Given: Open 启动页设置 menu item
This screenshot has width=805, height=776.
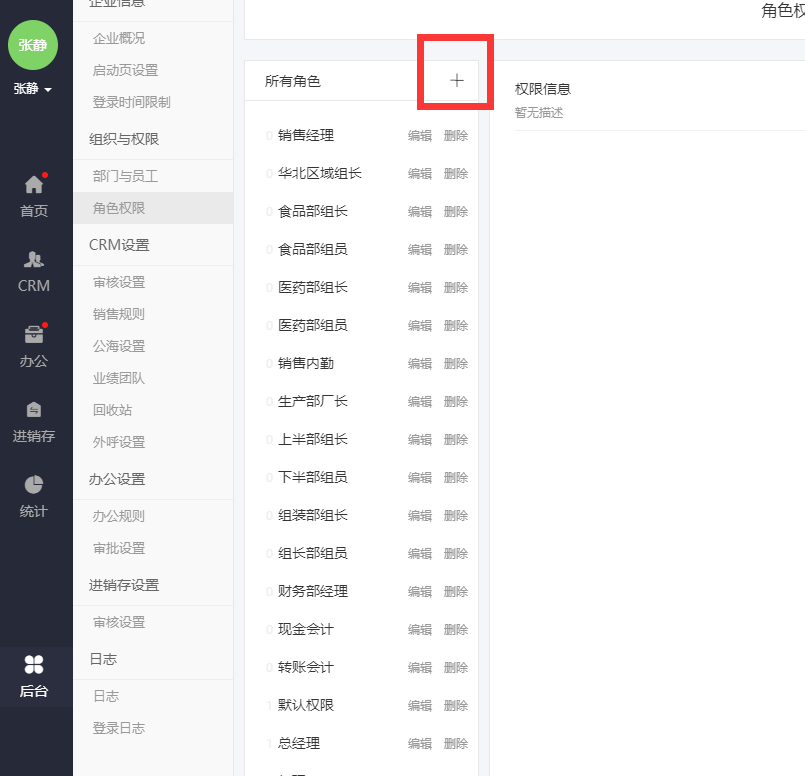Looking at the screenshot, I should pos(126,70).
